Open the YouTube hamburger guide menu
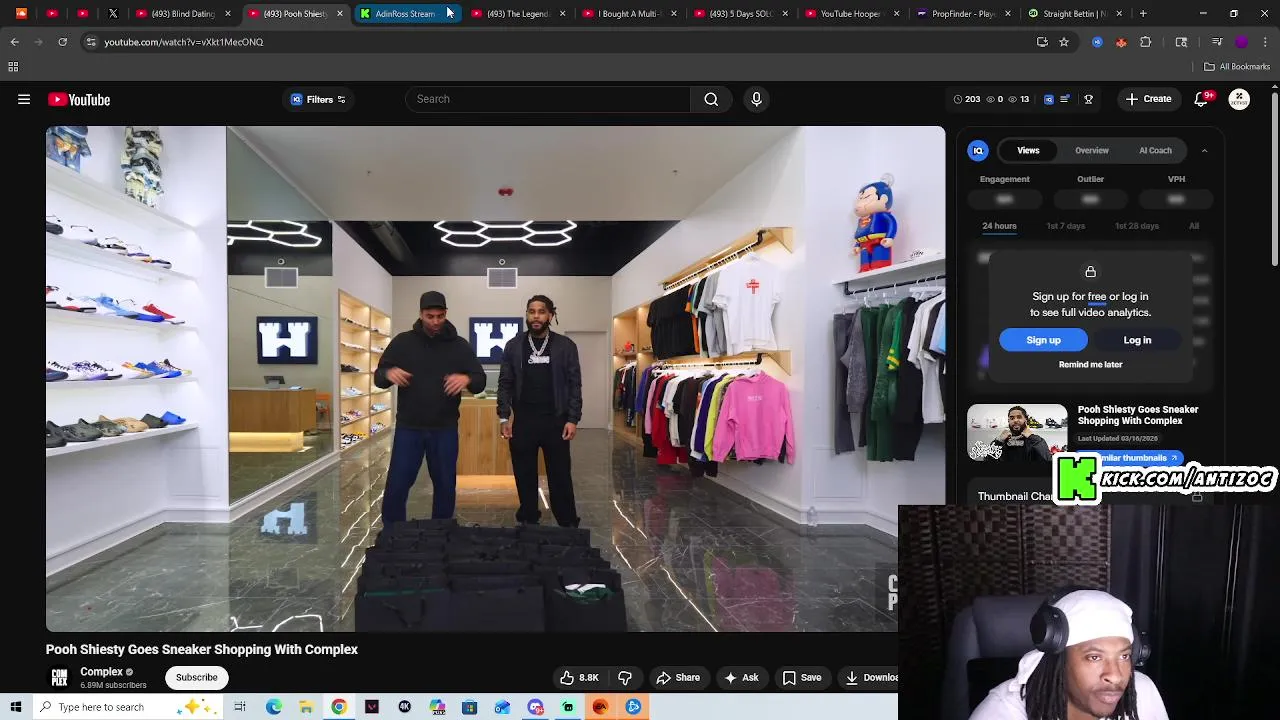The image size is (1280, 720). pos(24,99)
